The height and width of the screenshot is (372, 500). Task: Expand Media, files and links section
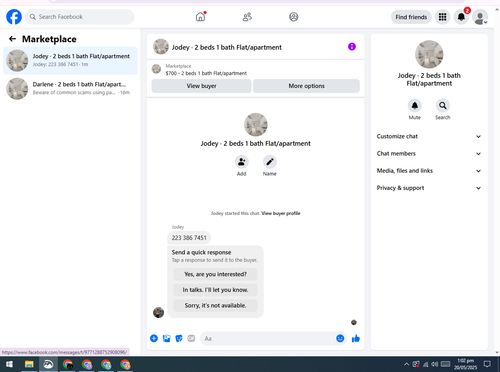pos(429,171)
